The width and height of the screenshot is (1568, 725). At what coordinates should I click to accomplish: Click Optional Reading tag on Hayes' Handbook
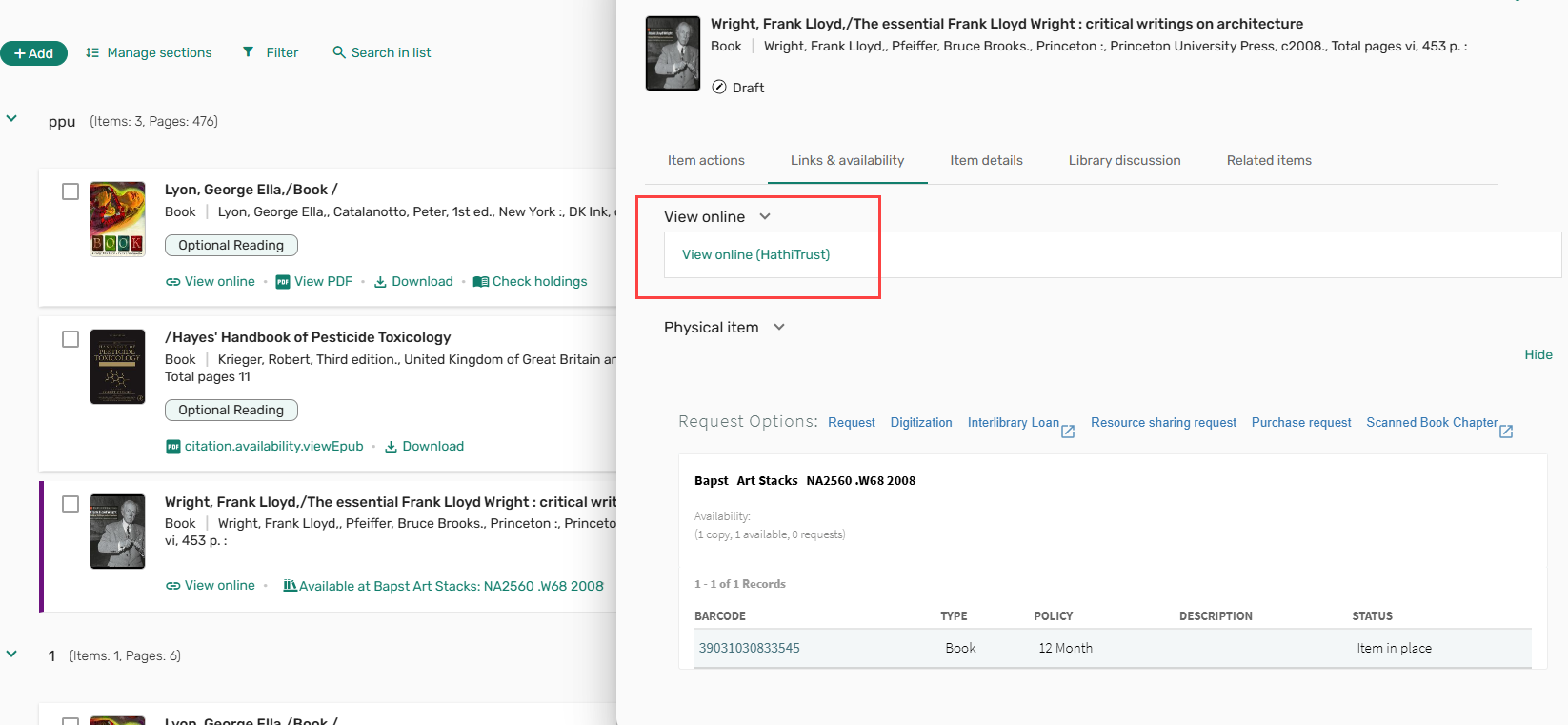click(231, 410)
